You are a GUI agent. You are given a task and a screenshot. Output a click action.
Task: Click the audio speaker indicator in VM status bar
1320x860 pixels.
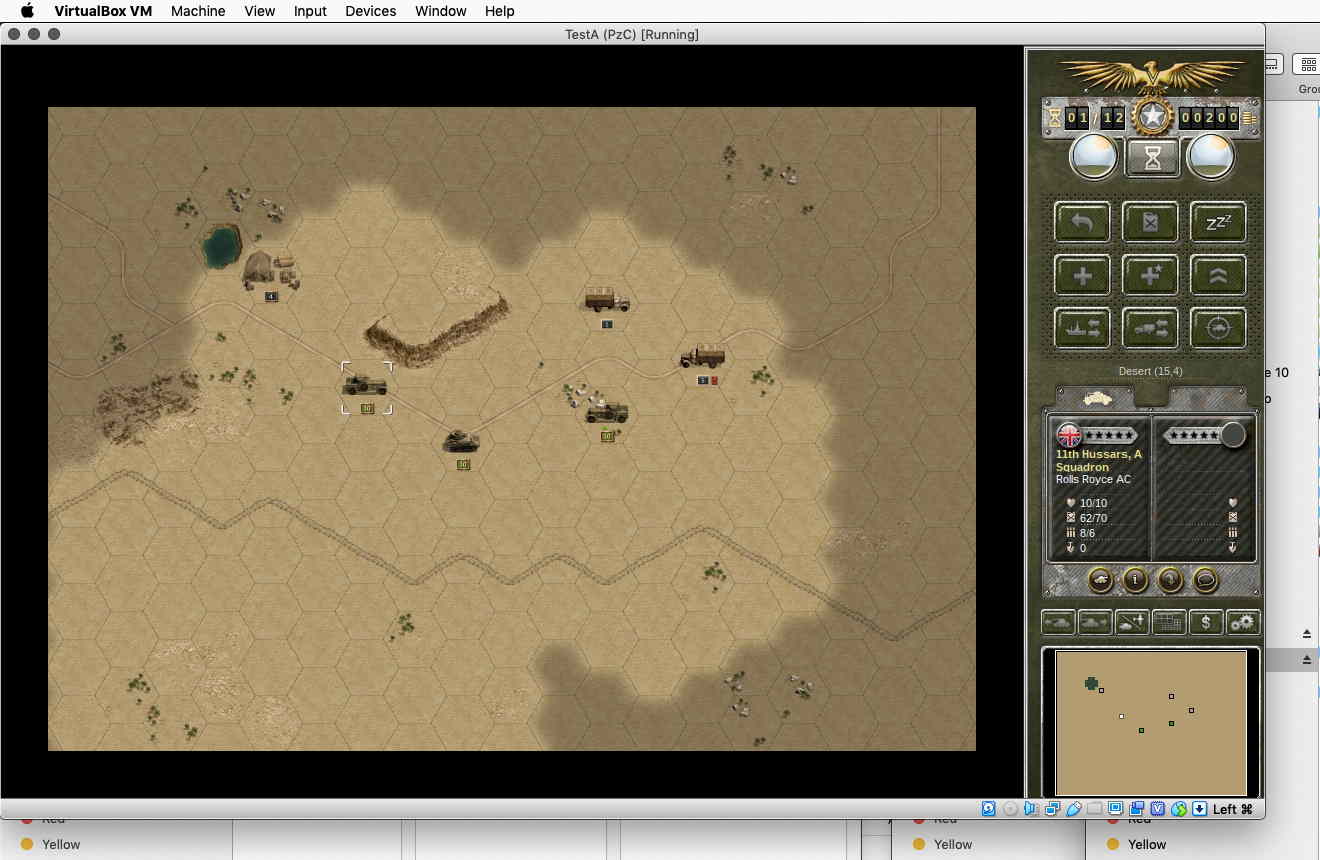pyautogui.click(x=1031, y=809)
